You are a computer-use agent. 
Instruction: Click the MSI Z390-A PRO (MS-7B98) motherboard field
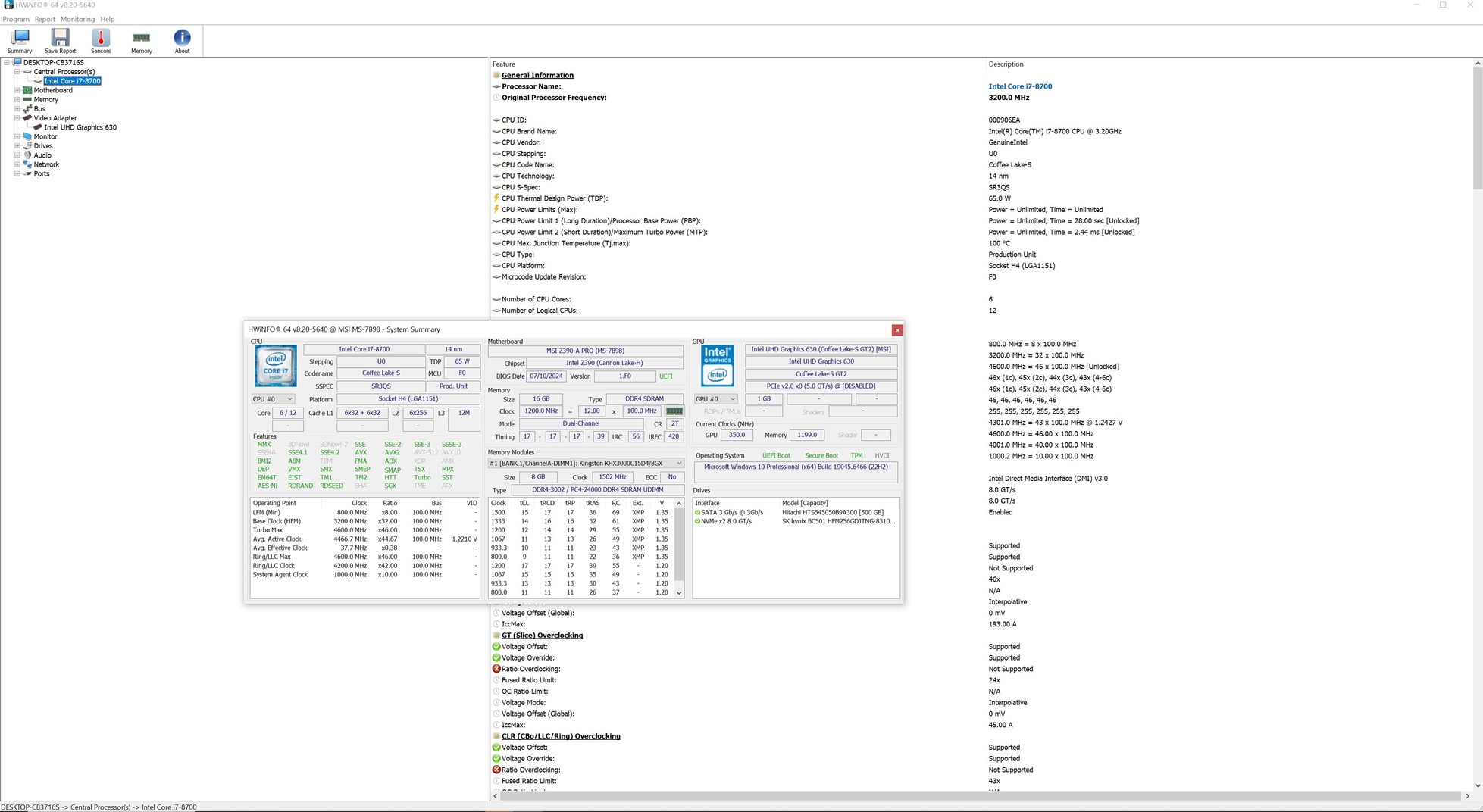tap(586, 351)
